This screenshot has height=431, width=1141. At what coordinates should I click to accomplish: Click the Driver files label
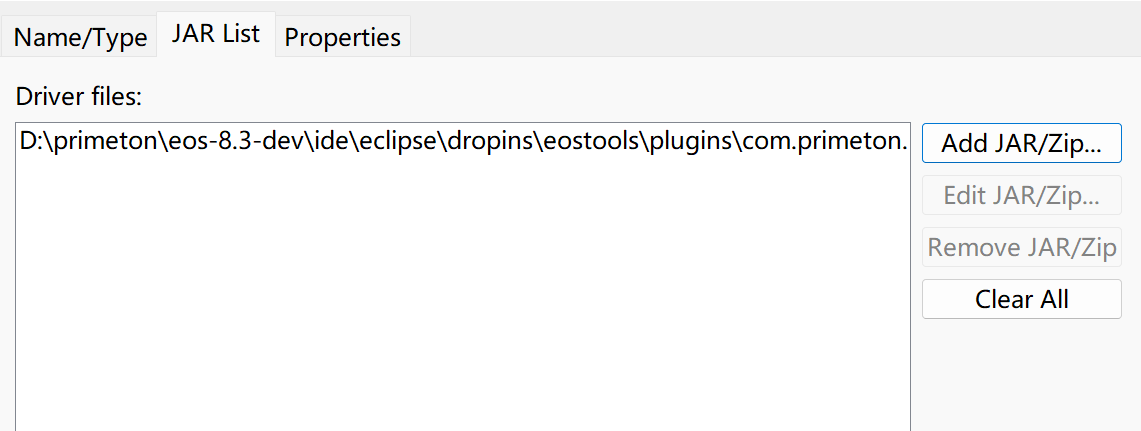click(x=79, y=97)
